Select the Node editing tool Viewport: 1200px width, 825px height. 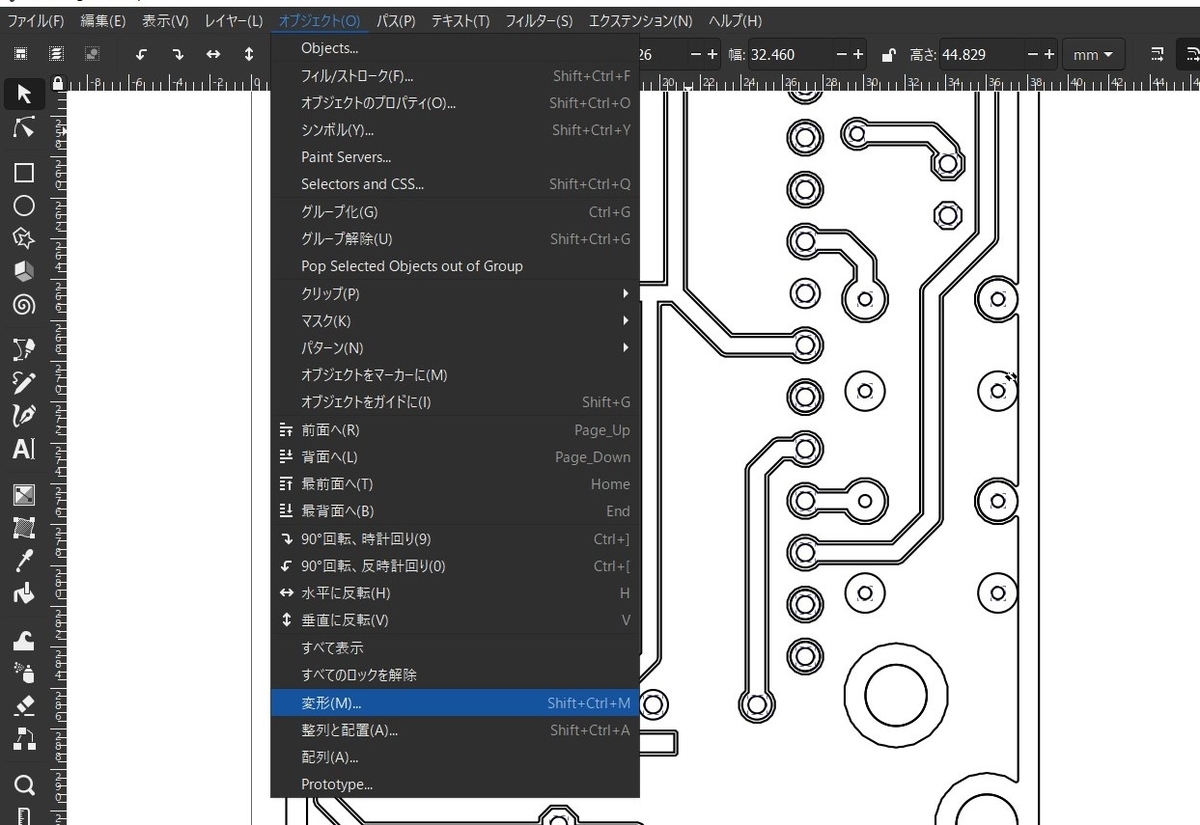(24, 128)
